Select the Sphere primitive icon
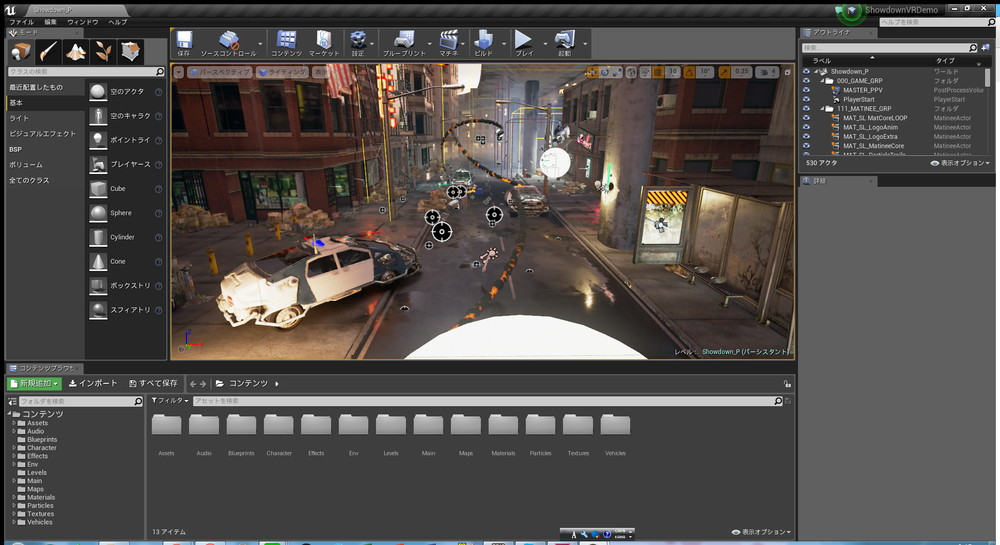 pos(98,213)
